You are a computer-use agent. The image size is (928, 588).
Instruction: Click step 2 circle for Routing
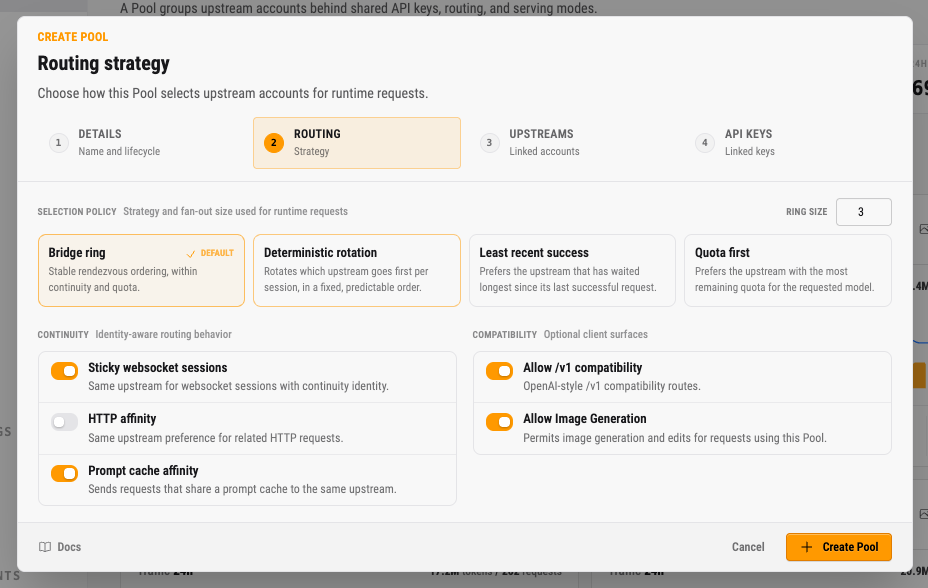point(274,143)
